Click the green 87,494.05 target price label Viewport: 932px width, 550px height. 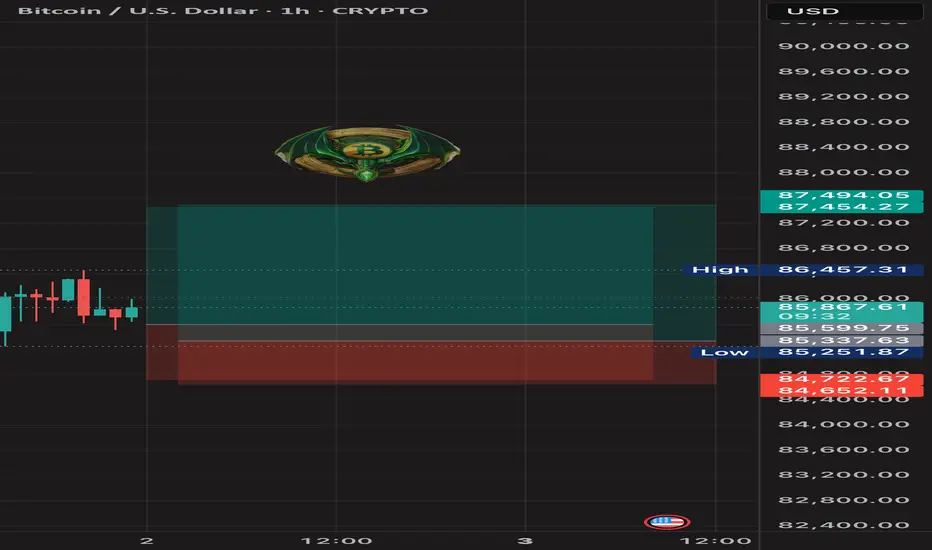pyautogui.click(x=842, y=196)
